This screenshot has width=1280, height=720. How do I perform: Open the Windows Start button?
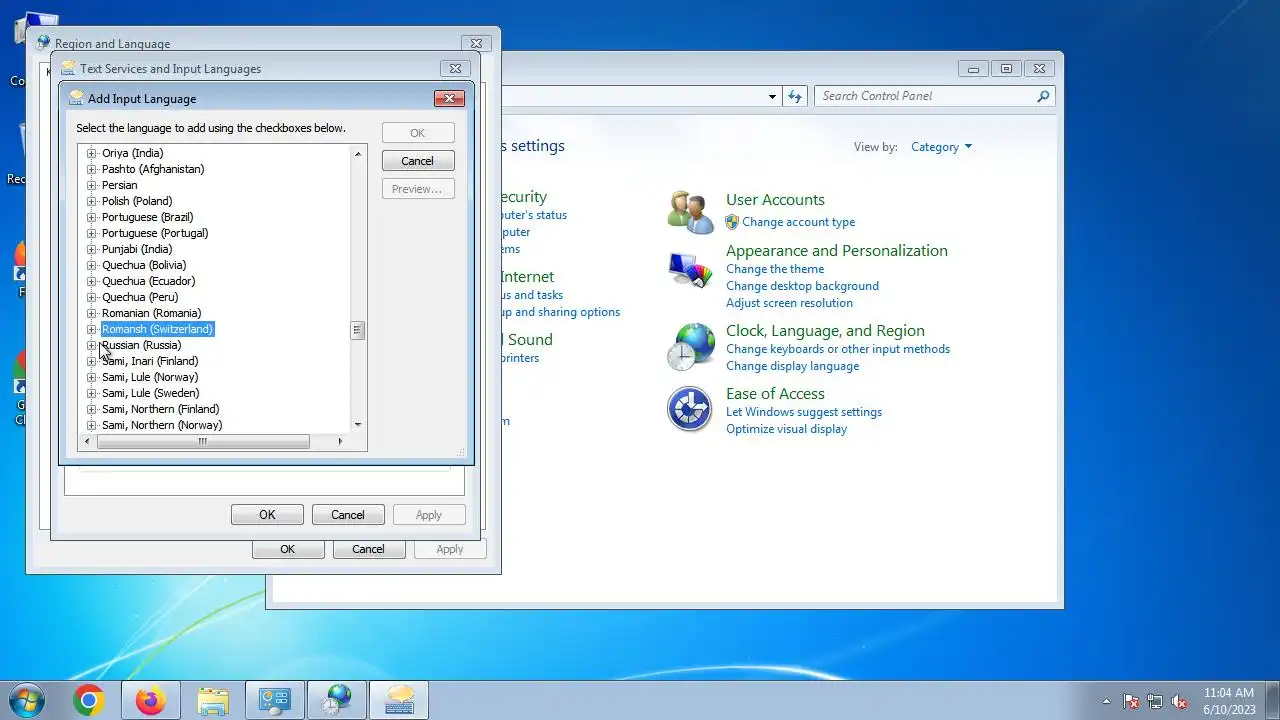(x=27, y=700)
